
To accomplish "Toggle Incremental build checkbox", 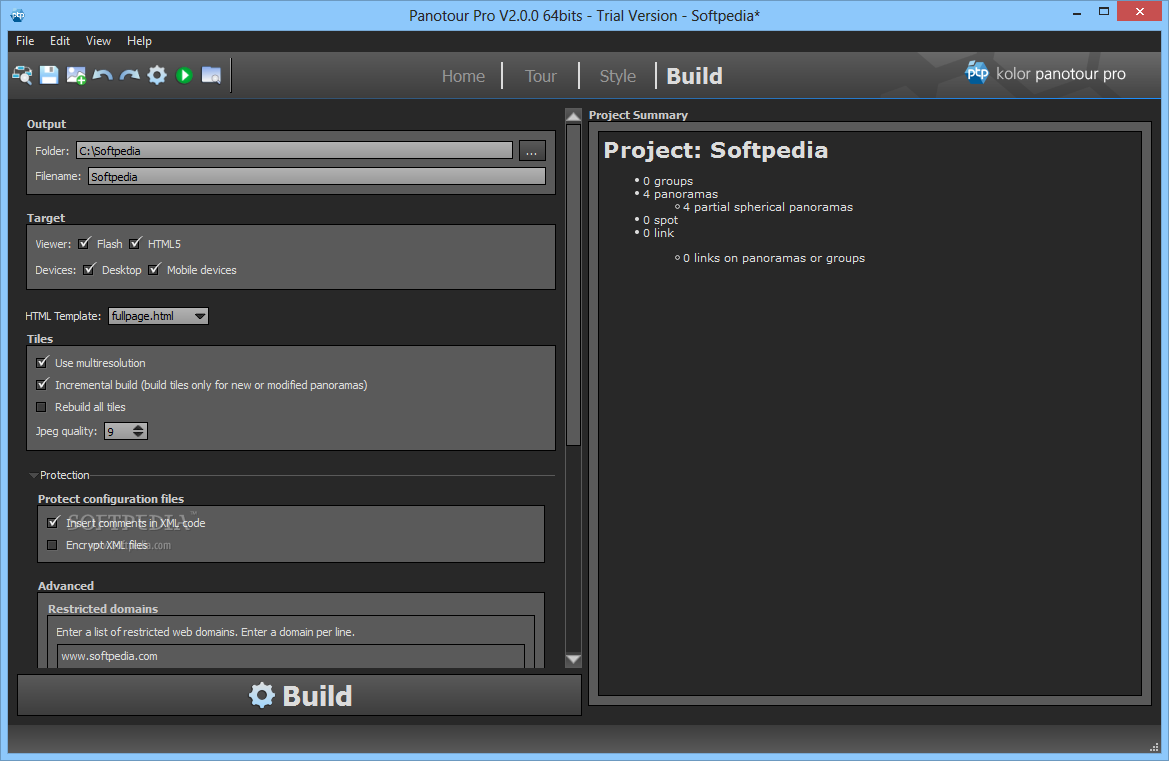I will 42,385.
